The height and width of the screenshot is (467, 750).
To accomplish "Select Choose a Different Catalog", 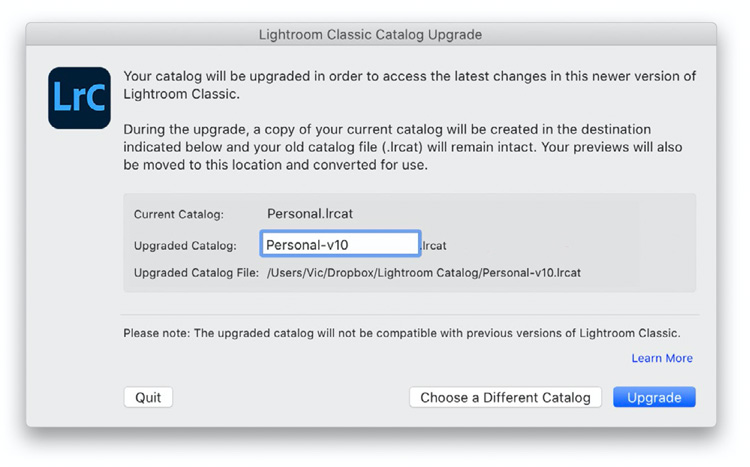I will pyautogui.click(x=505, y=397).
